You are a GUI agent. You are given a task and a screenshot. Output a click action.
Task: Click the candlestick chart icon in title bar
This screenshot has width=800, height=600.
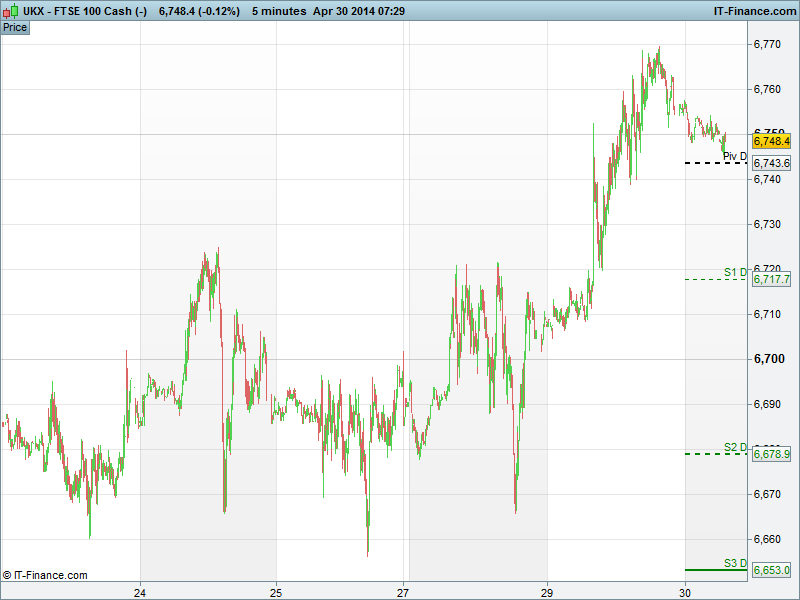pyautogui.click(x=9, y=10)
